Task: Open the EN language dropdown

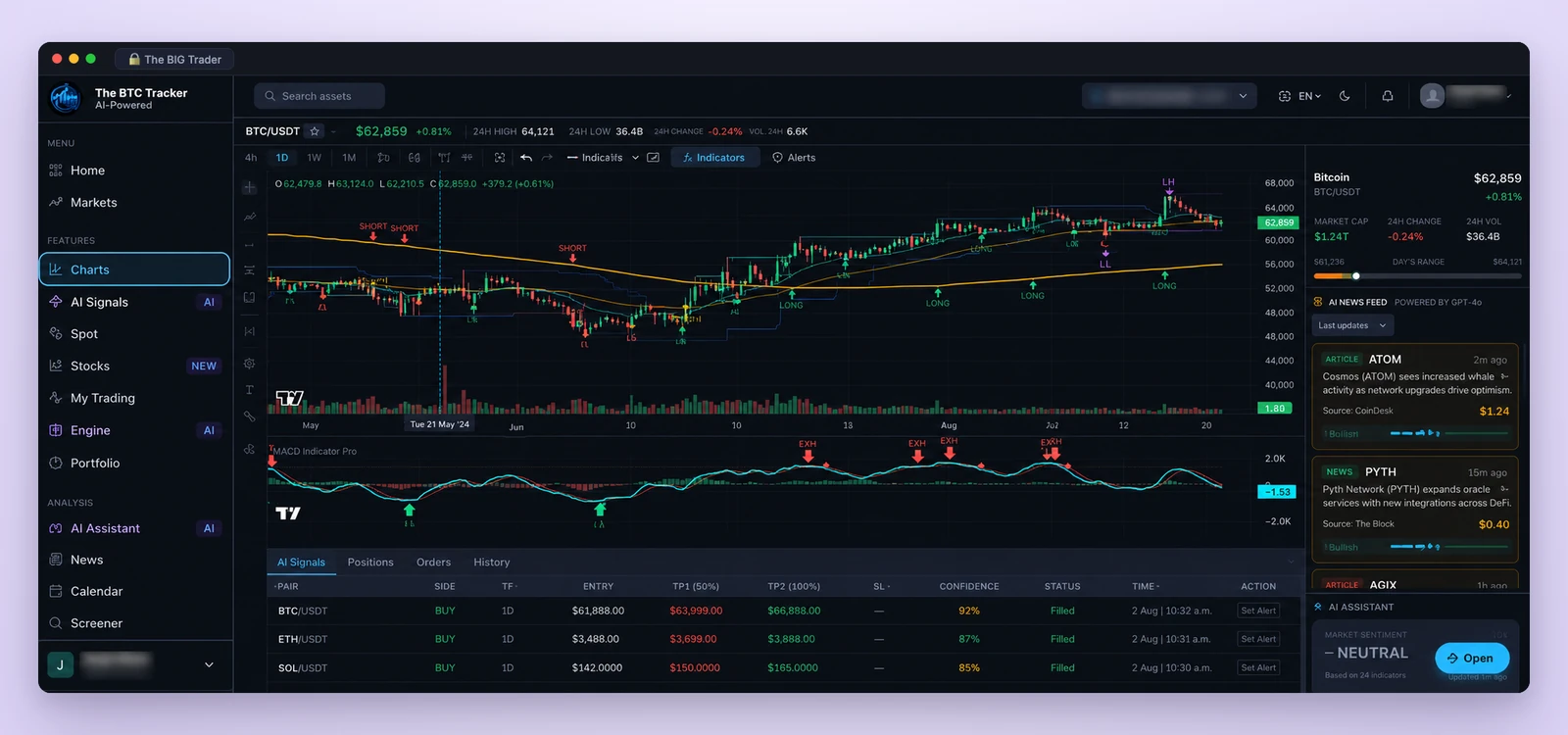Action: [x=1310, y=96]
